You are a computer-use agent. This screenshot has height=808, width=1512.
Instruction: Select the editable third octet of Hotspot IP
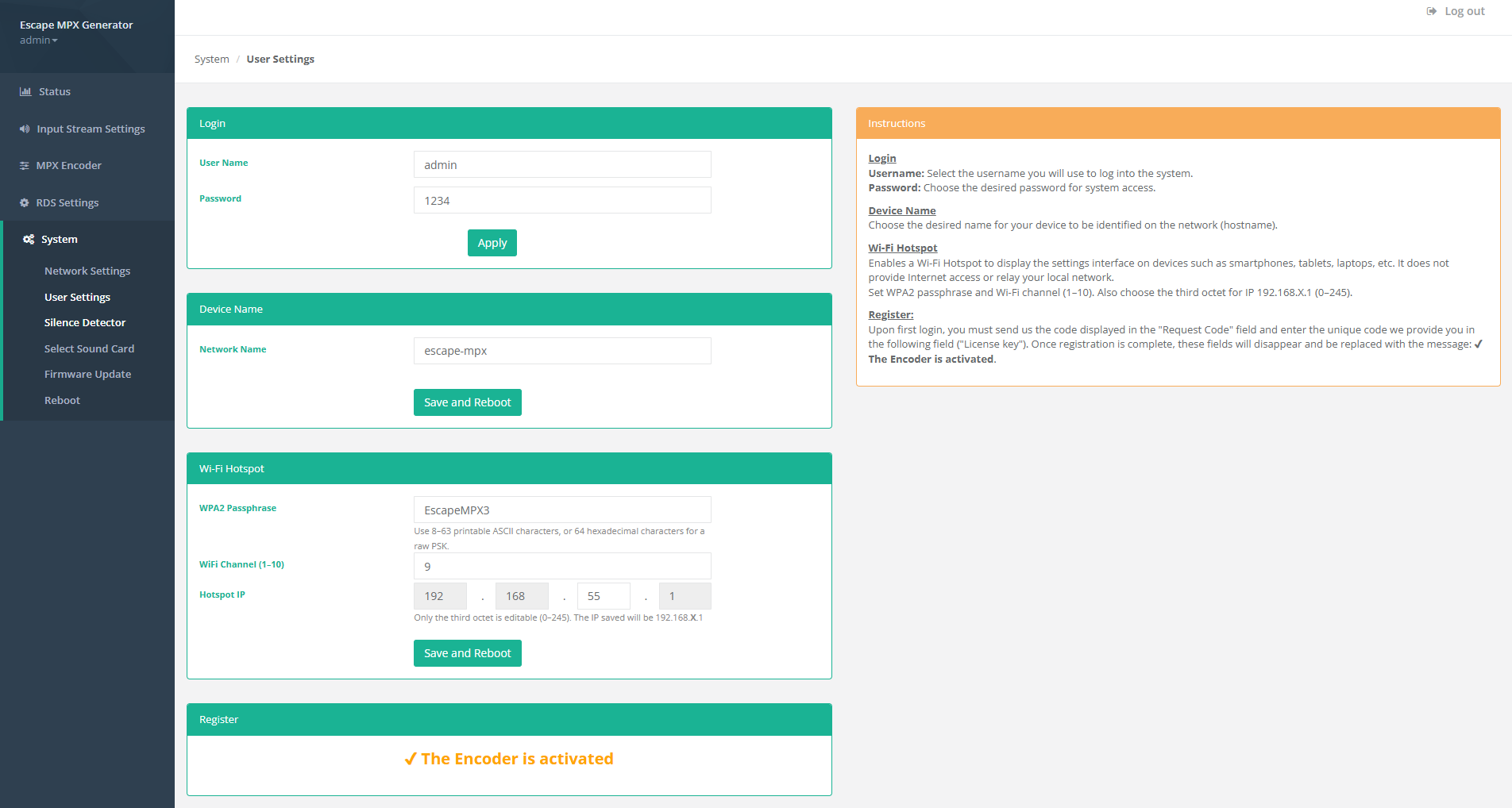[x=604, y=595]
